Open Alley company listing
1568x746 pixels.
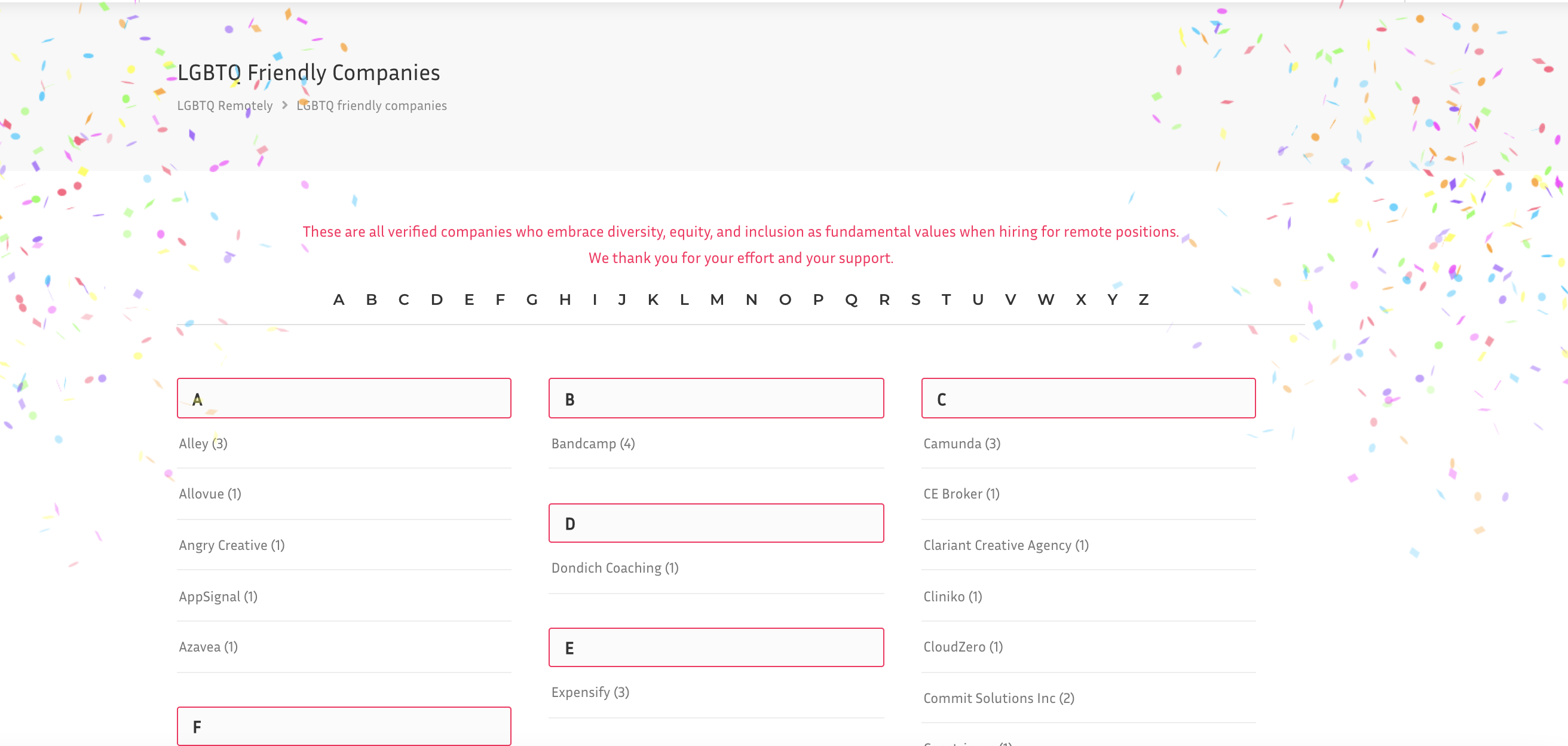(203, 444)
